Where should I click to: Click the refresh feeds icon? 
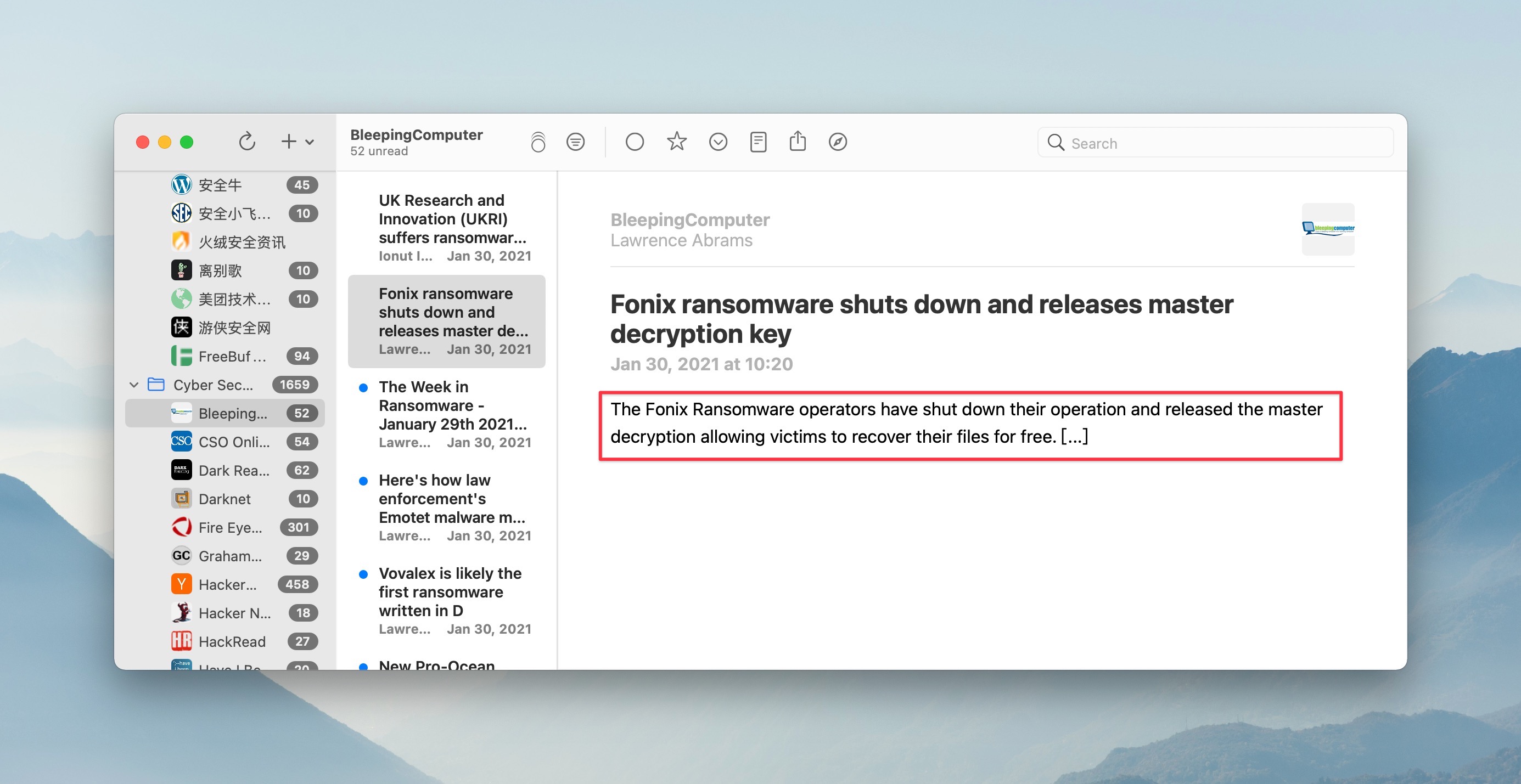247,142
